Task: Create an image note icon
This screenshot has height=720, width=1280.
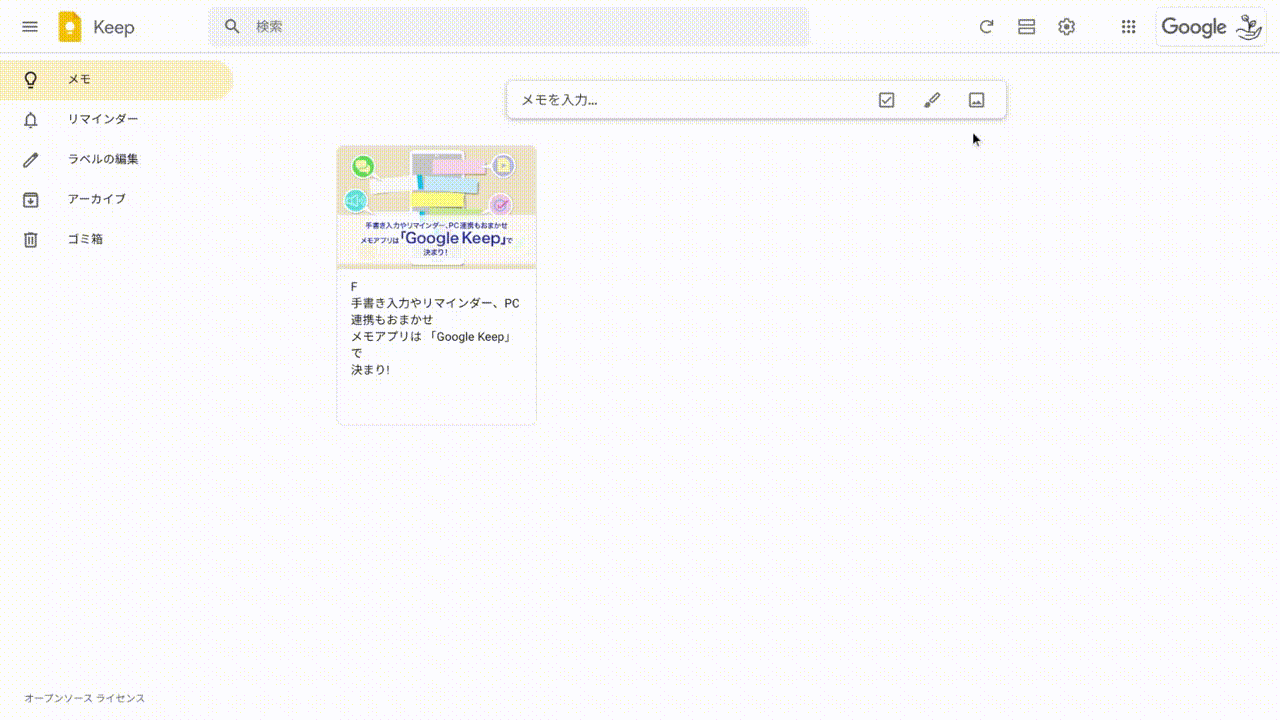Action: point(977,100)
